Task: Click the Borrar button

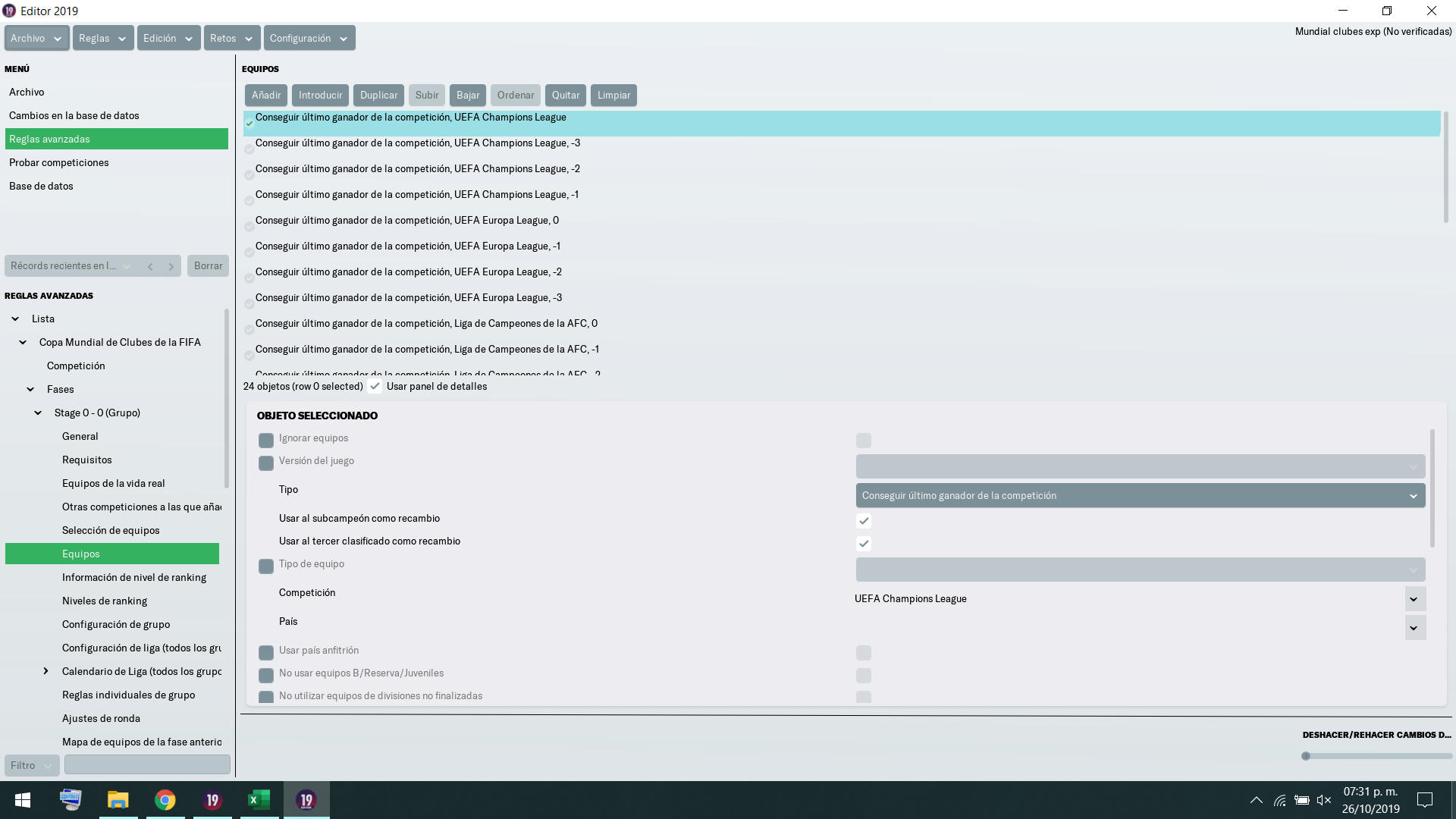Action: tap(208, 266)
